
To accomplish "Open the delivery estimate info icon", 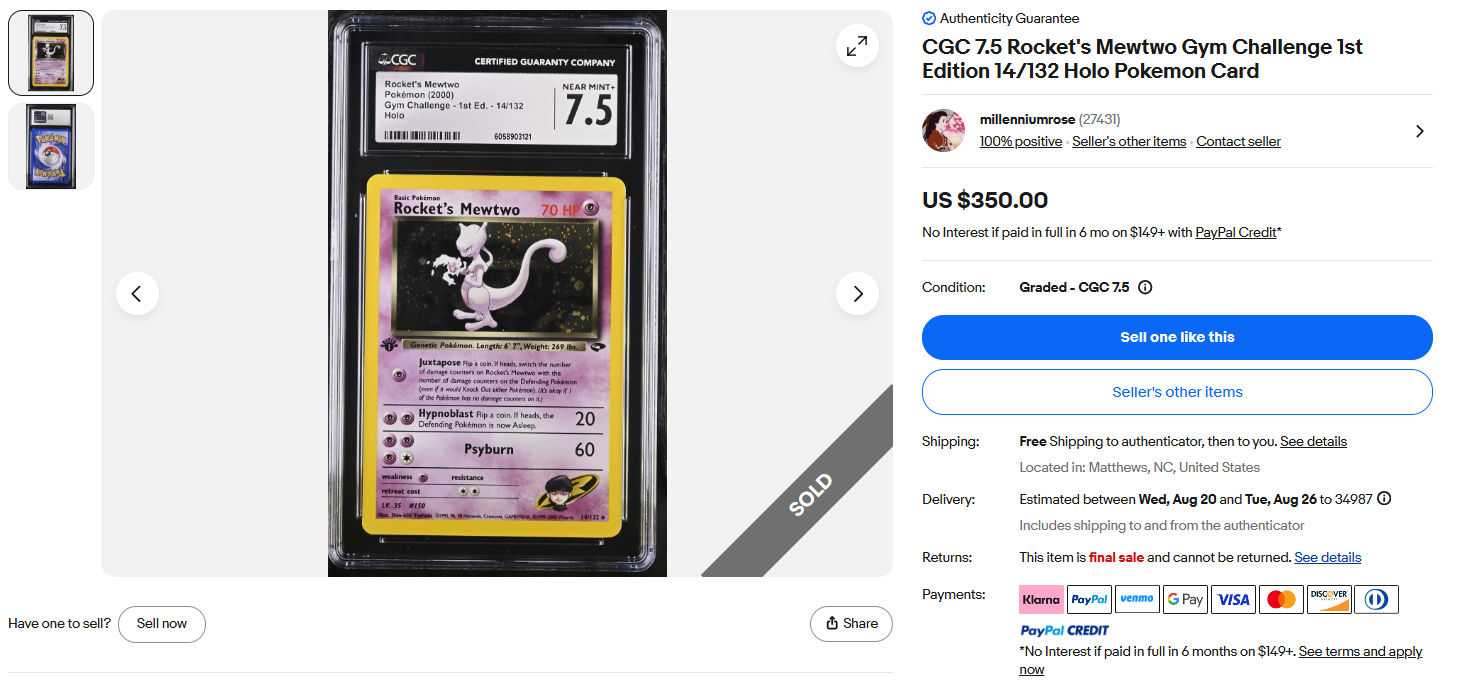I will (x=1384, y=499).
